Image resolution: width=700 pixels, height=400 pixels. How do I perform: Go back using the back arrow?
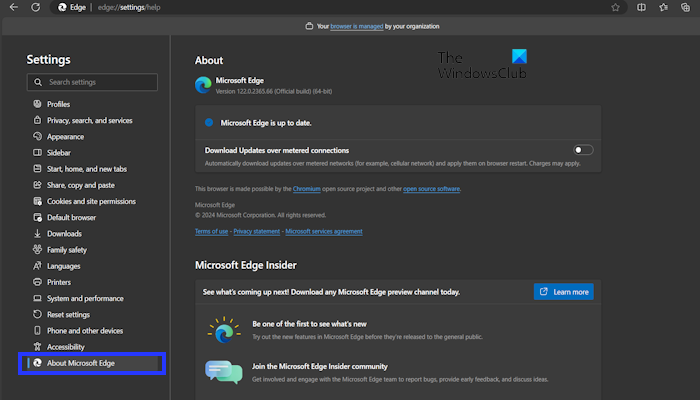[x=14, y=7]
